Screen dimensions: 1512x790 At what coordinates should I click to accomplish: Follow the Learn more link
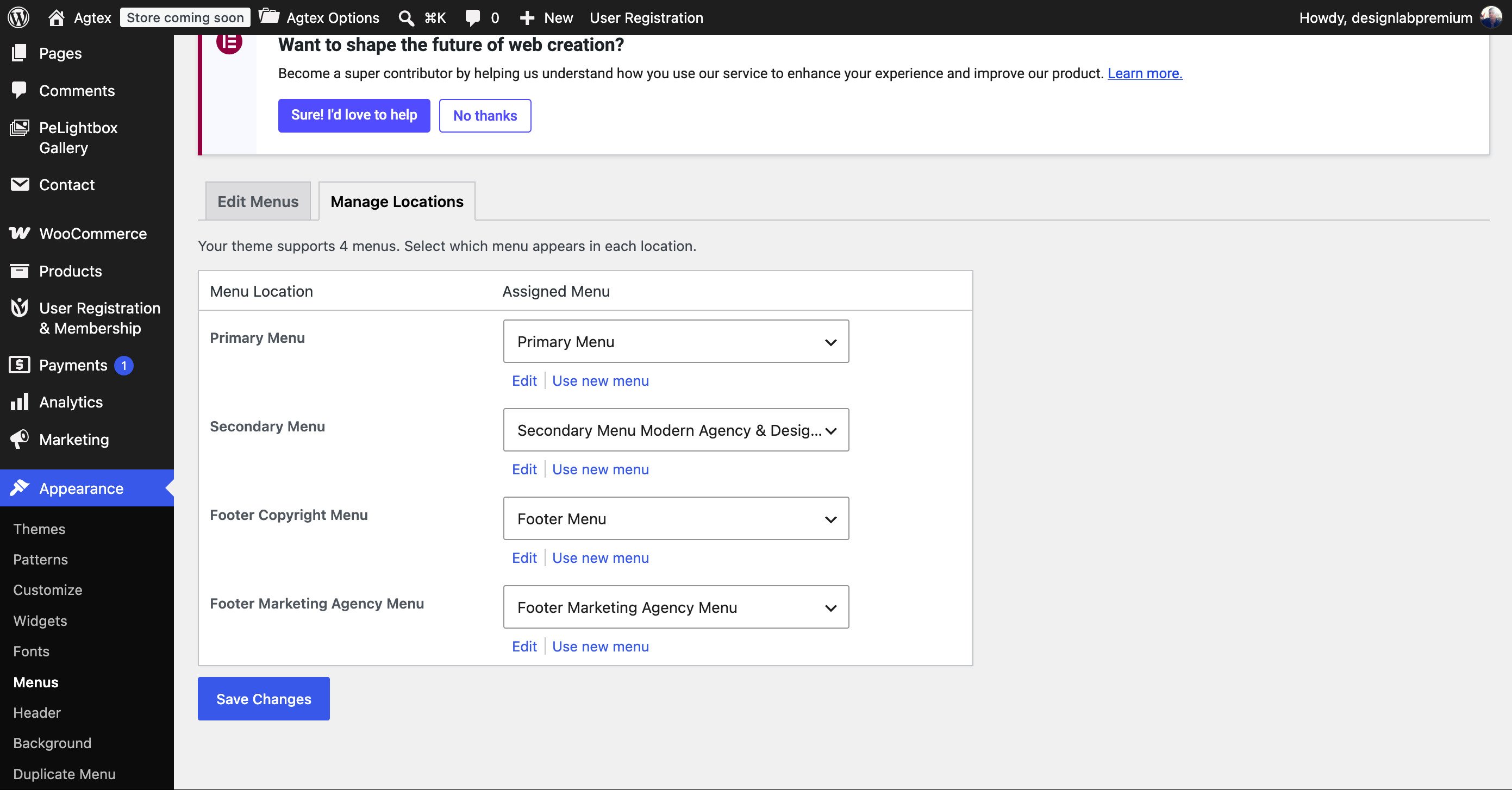1145,73
